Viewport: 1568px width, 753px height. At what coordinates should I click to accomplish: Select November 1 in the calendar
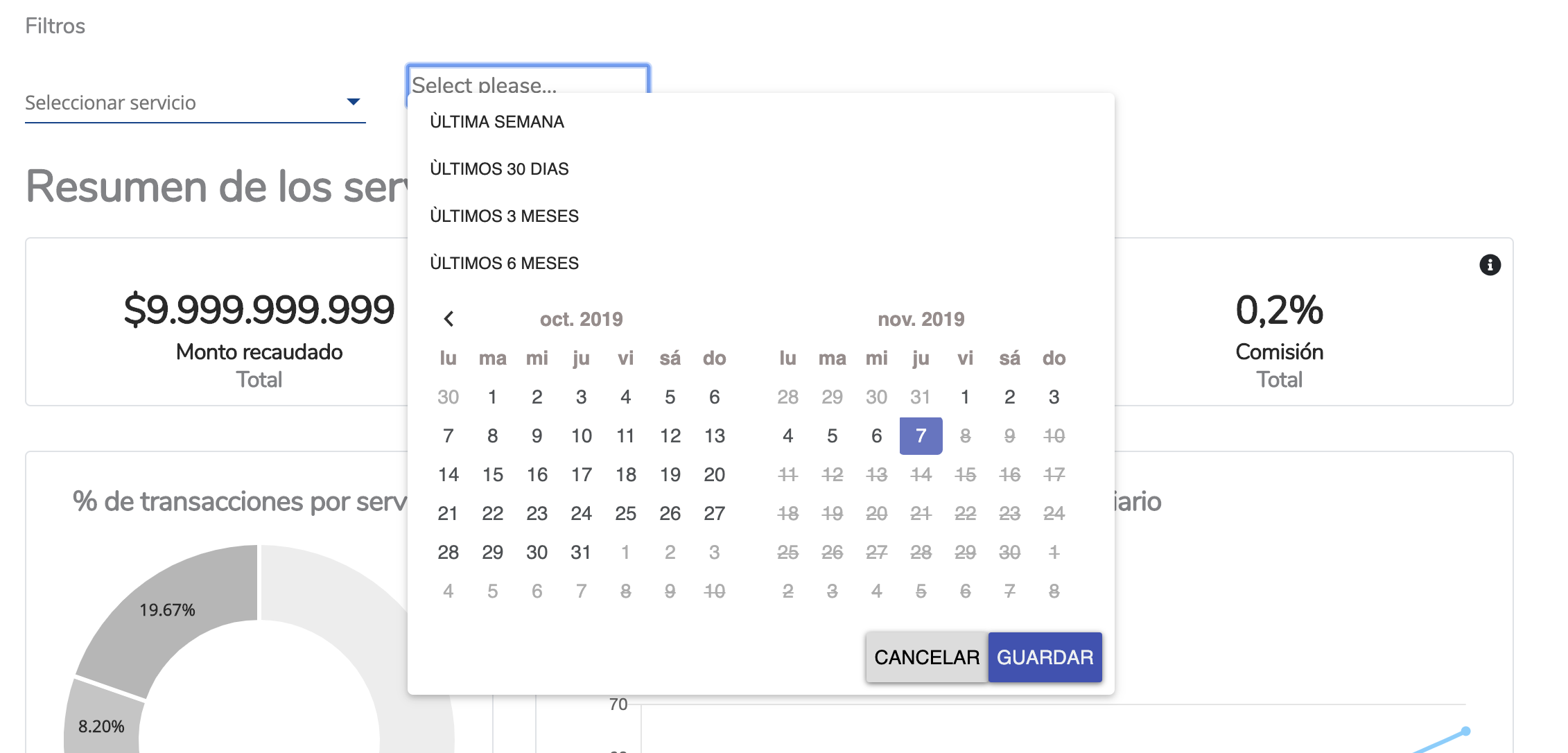pos(965,397)
